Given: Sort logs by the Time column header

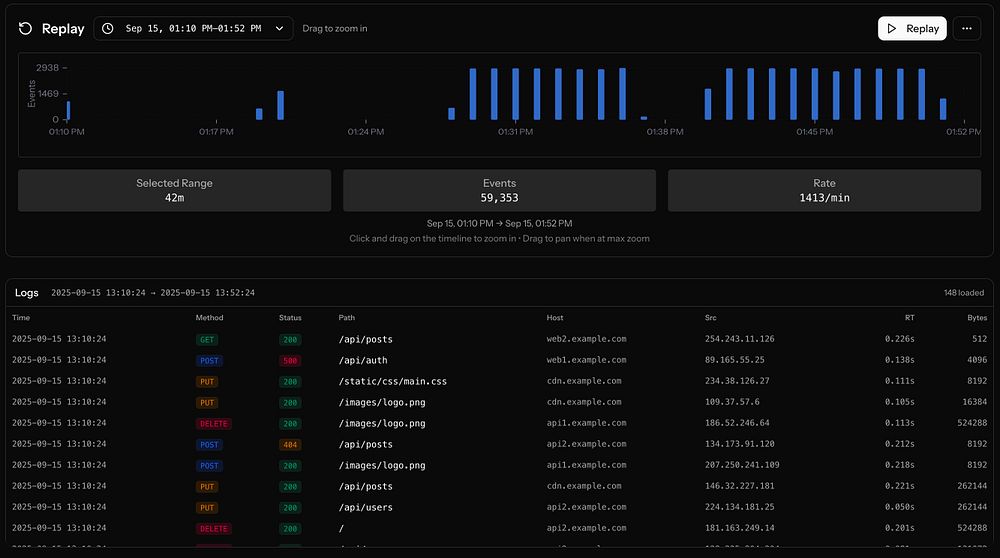Looking at the screenshot, I should (21, 318).
